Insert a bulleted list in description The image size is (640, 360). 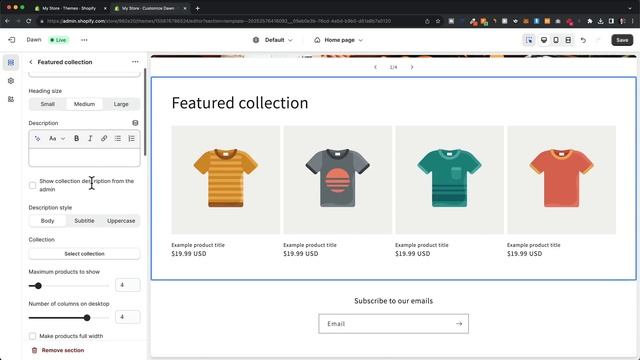118,138
